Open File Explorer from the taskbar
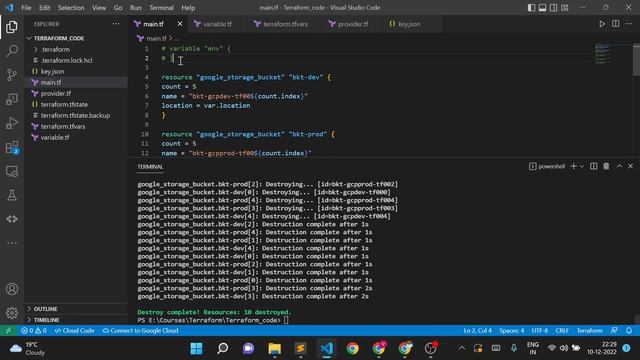The height and width of the screenshot is (360, 640). (274, 348)
